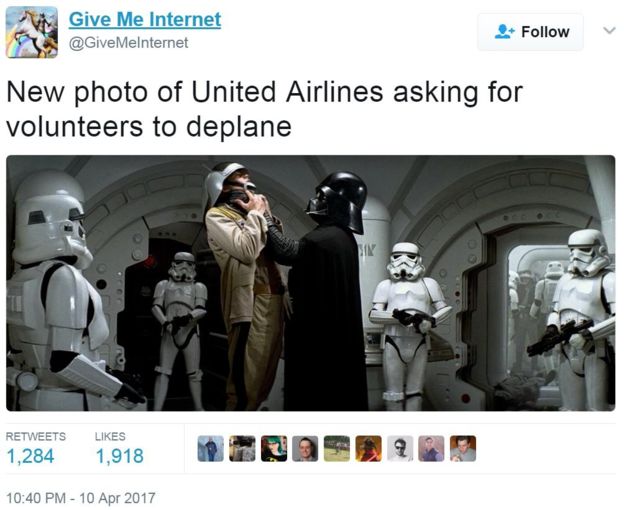Viewport: 624px width, 510px height.
Task: Open liker avatar wearing sunglasses
Action: pos(400,449)
